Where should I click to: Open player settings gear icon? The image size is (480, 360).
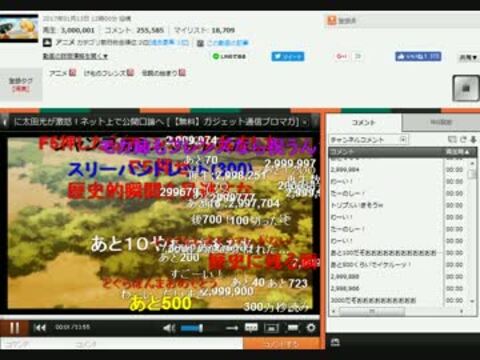click(311, 328)
